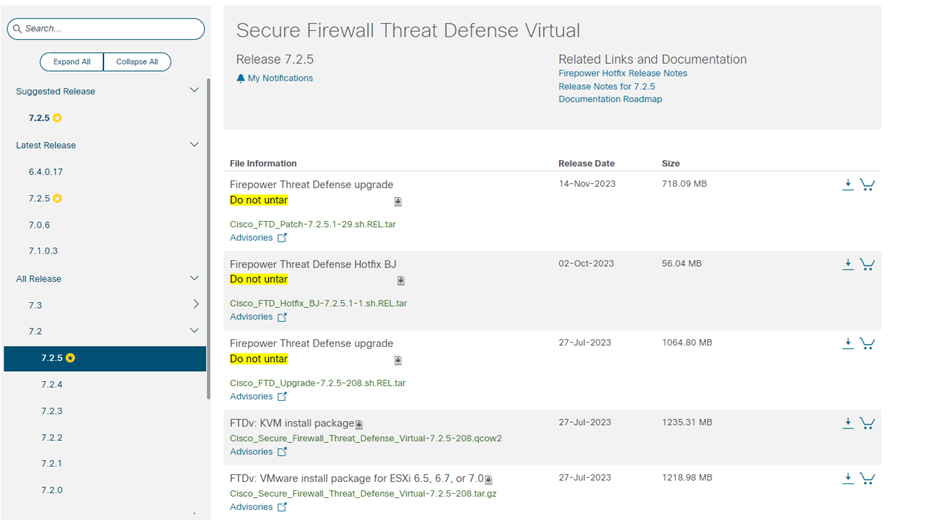Select release 7.2.2 in sidebar
Image resolution: width=940 pixels, height=526 pixels.
click(52, 438)
